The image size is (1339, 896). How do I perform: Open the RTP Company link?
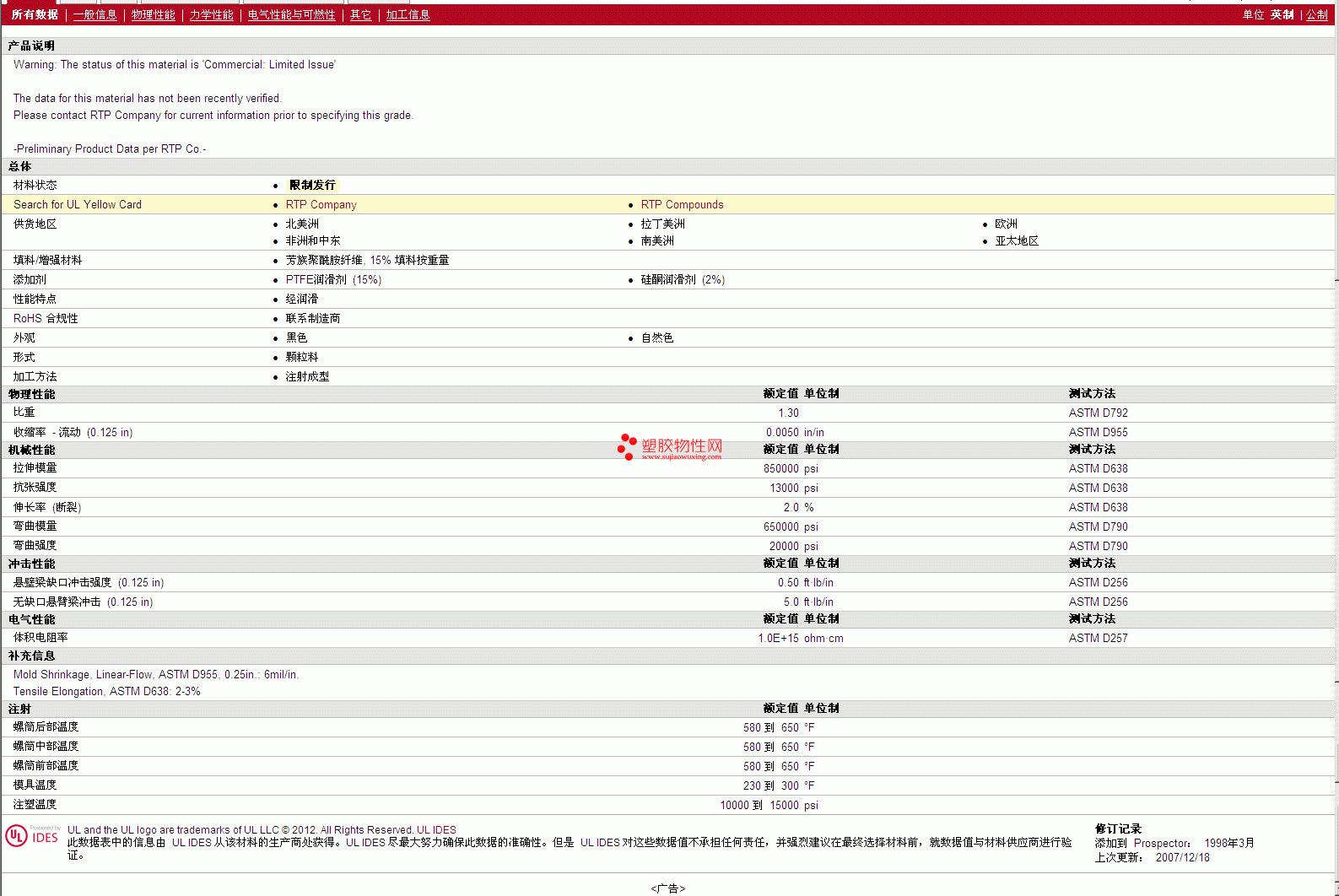pyautogui.click(x=321, y=205)
